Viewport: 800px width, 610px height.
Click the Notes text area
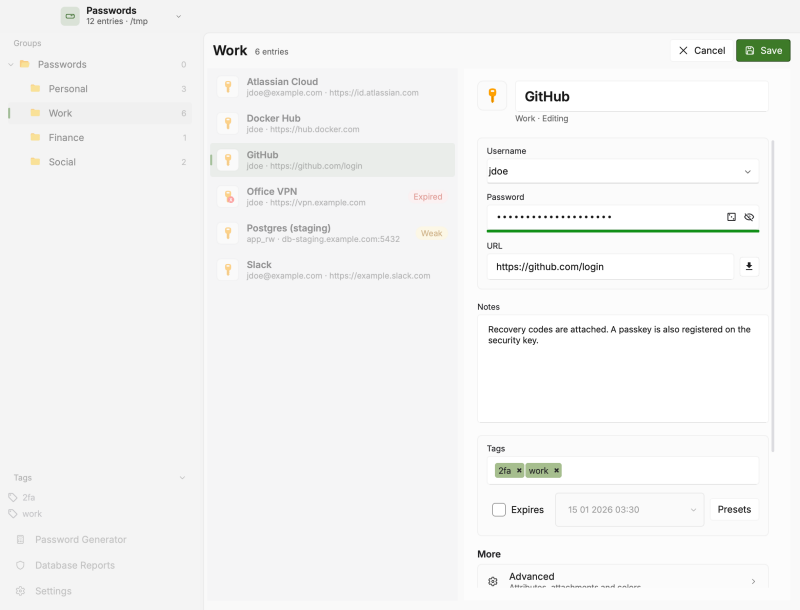(622, 368)
